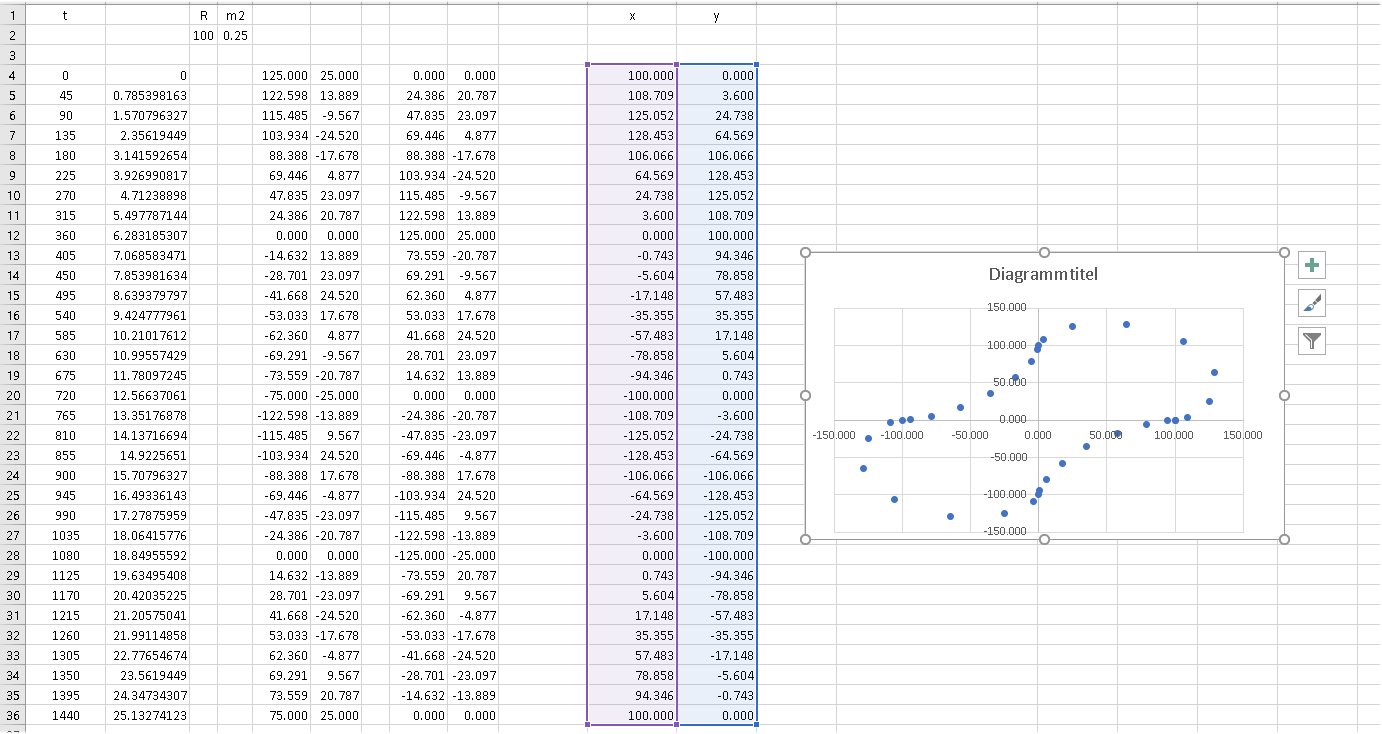Select the cell with value 1440
Viewport: 1382px width, 734px height.
pos(65,715)
